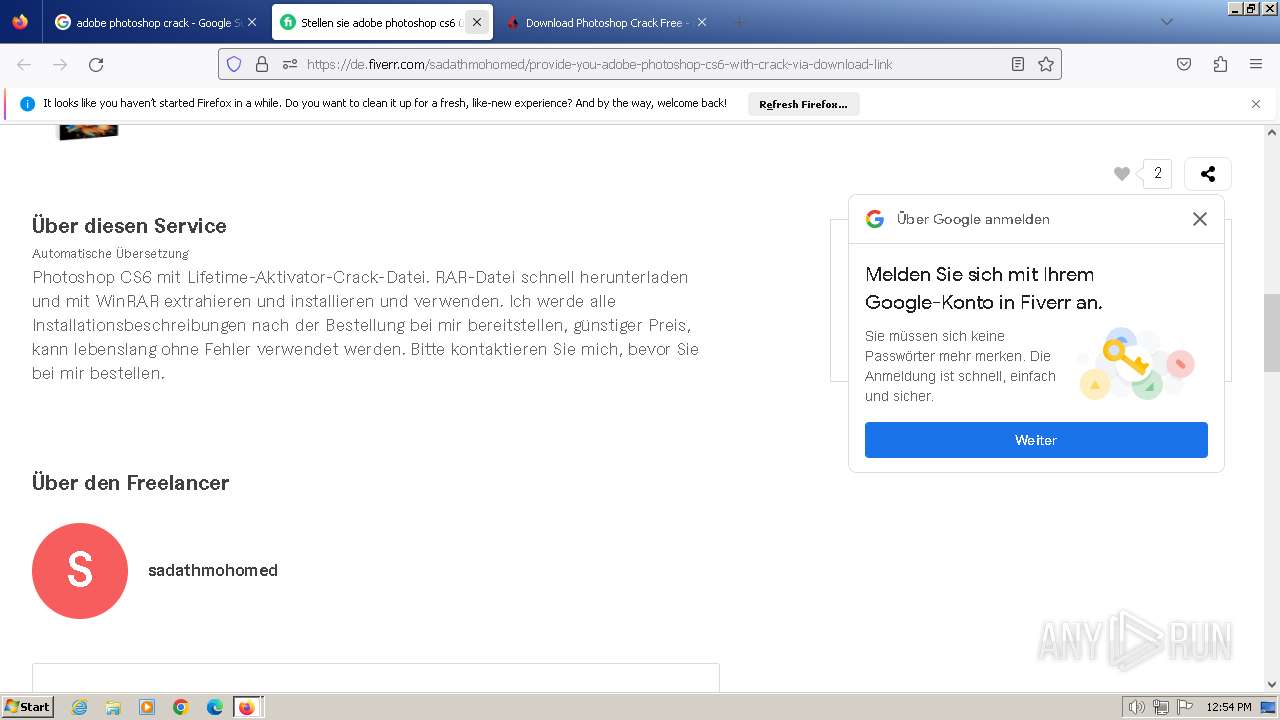1280x720 pixels.
Task: Like the gig with heart icon
Action: (1122, 174)
